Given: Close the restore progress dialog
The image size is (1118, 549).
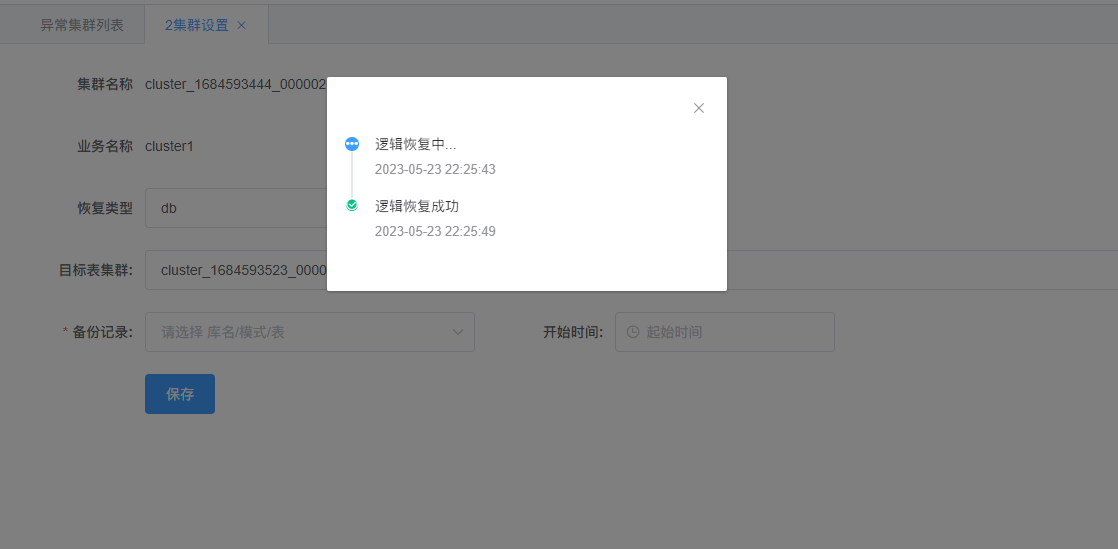Looking at the screenshot, I should coord(699,108).
